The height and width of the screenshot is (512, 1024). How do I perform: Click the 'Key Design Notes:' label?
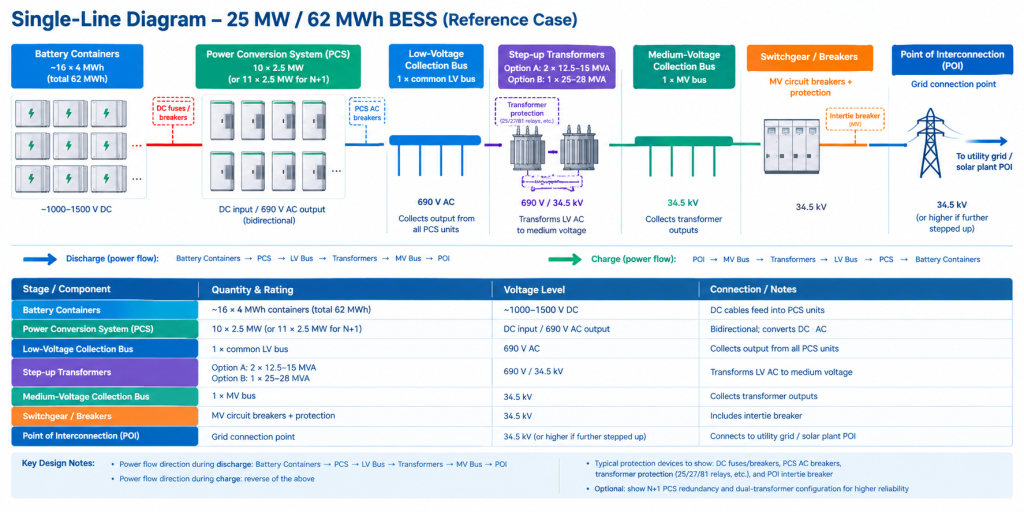pyautogui.click(x=58, y=464)
